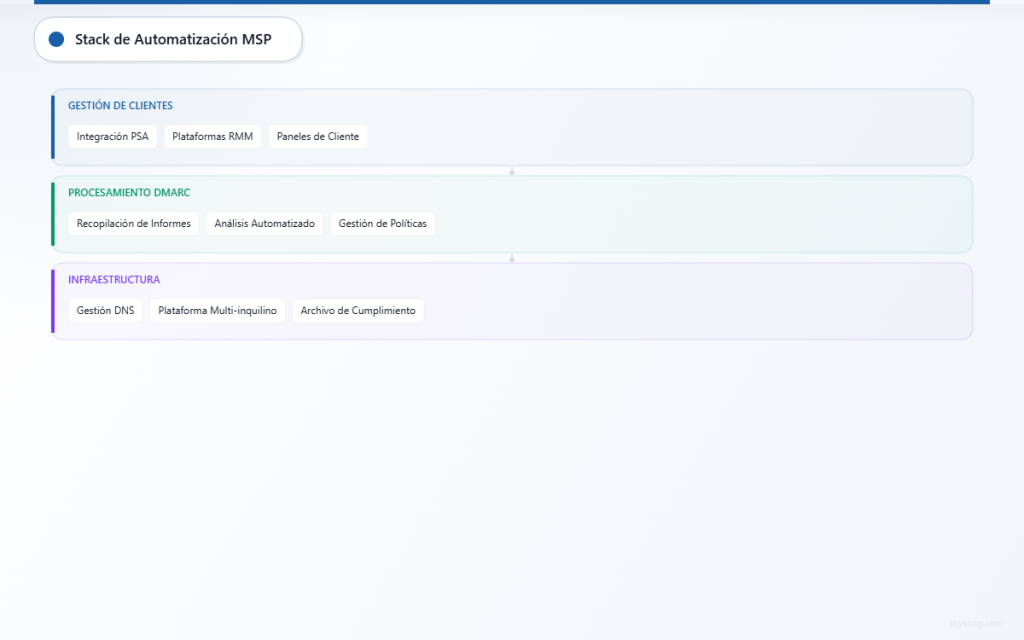Select the Plataformas RMM tag
Viewport: 1024px width, 640px height.
click(212, 136)
